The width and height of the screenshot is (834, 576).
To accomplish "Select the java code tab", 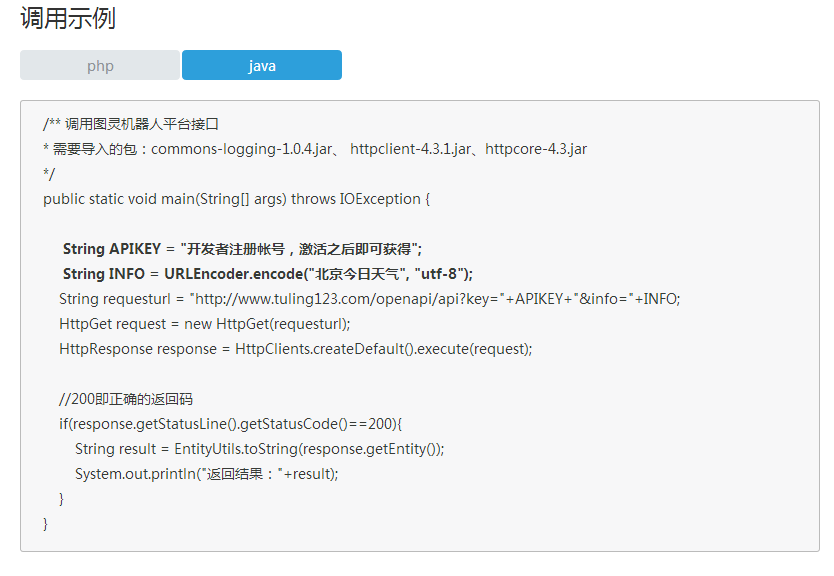I will click(262, 65).
